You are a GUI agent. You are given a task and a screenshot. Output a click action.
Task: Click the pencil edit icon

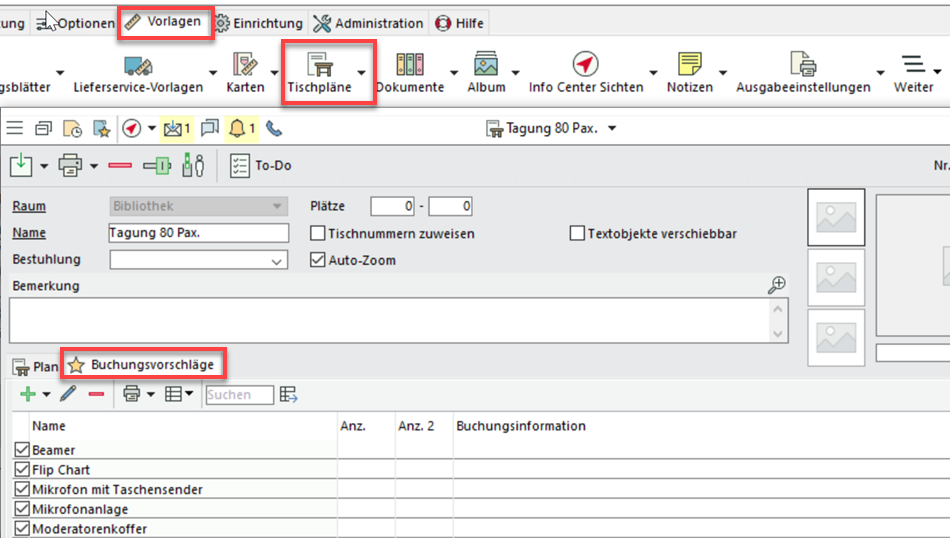[68, 395]
